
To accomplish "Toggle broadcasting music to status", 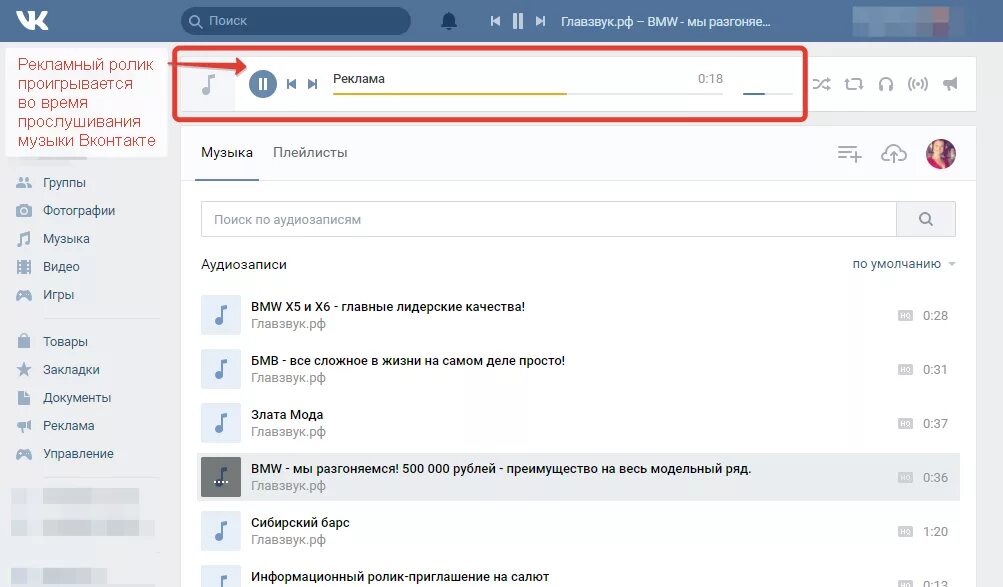I will (x=917, y=84).
